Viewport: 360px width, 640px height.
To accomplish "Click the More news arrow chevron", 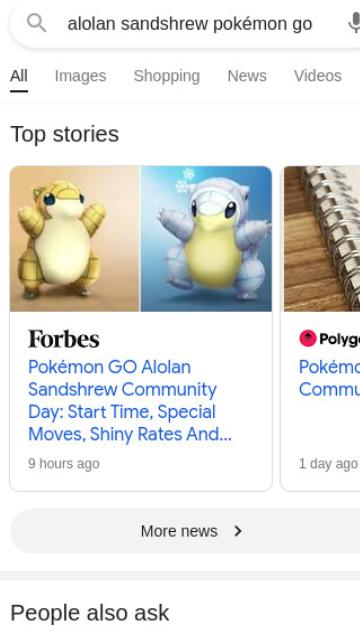I will [238, 531].
